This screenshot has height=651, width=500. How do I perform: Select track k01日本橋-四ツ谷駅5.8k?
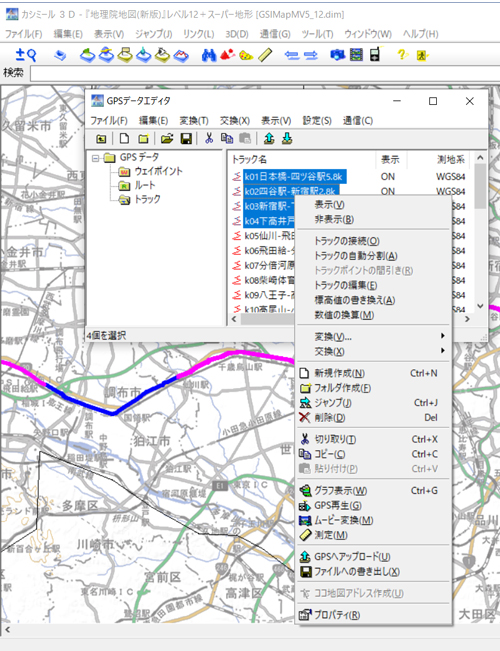tap(293, 177)
